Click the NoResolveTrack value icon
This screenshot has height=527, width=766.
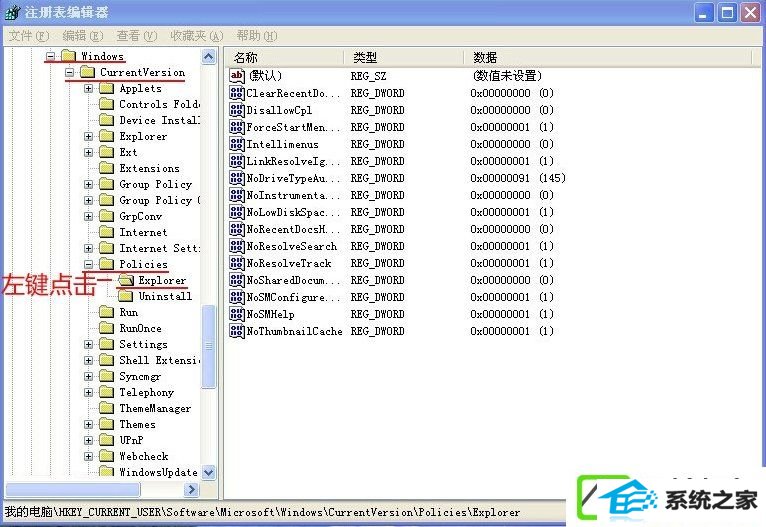coord(237,263)
